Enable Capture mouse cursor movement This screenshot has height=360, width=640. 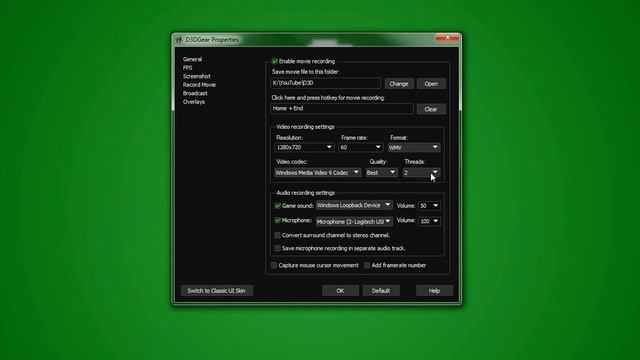(274, 265)
